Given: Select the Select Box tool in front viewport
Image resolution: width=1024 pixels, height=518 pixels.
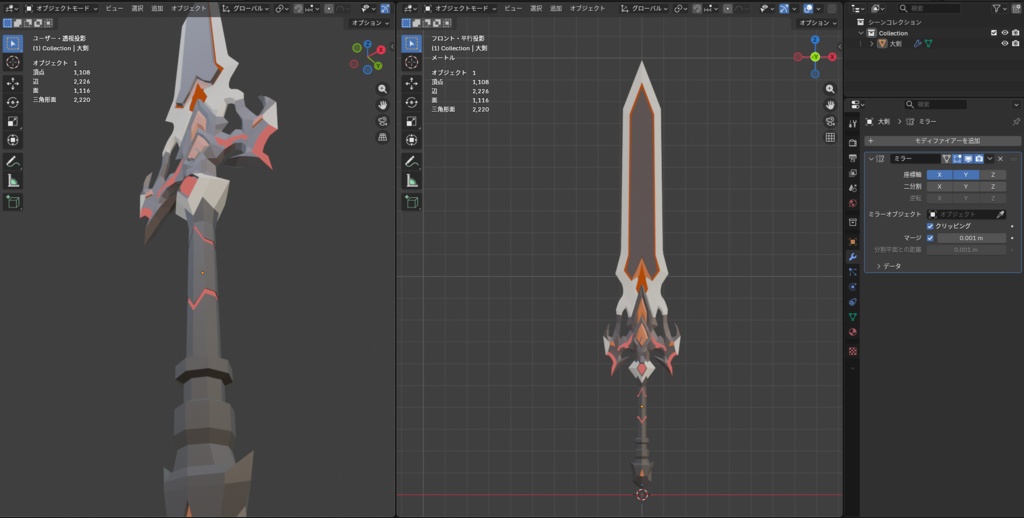Looking at the screenshot, I should click(411, 44).
